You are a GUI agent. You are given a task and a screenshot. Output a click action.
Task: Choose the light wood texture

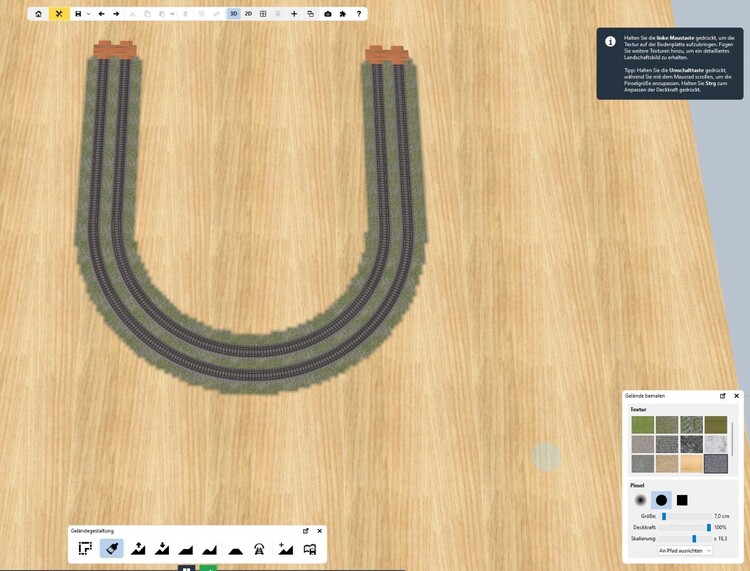coord(691,463)
